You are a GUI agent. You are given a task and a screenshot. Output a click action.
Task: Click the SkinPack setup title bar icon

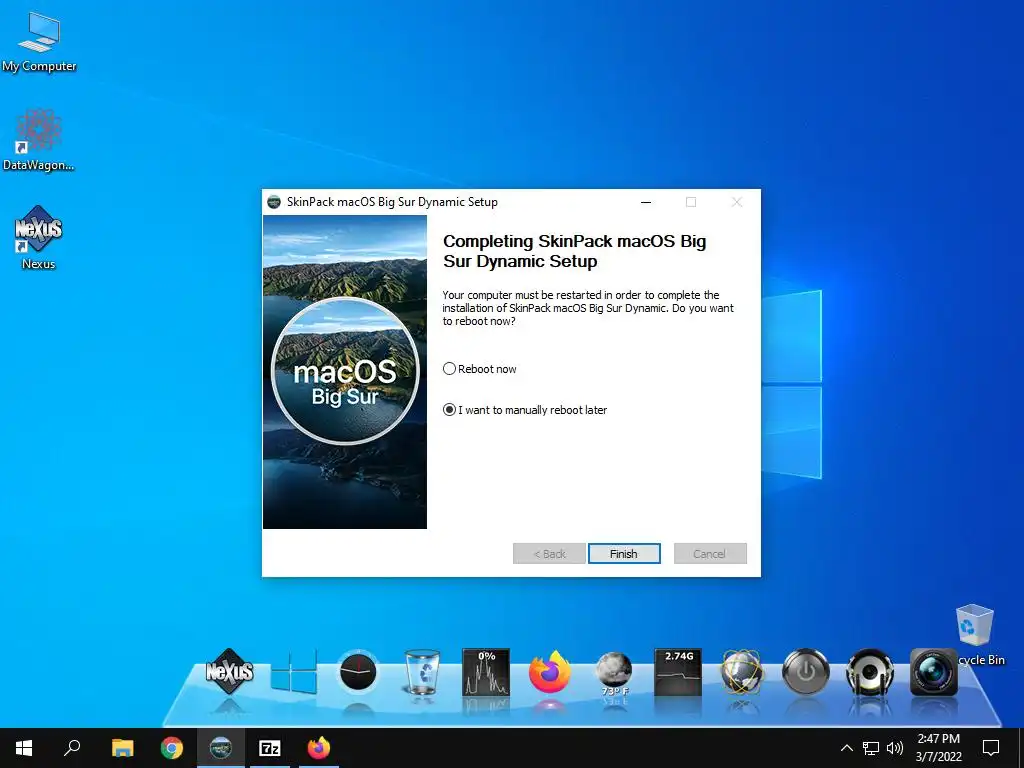point(274,202)
